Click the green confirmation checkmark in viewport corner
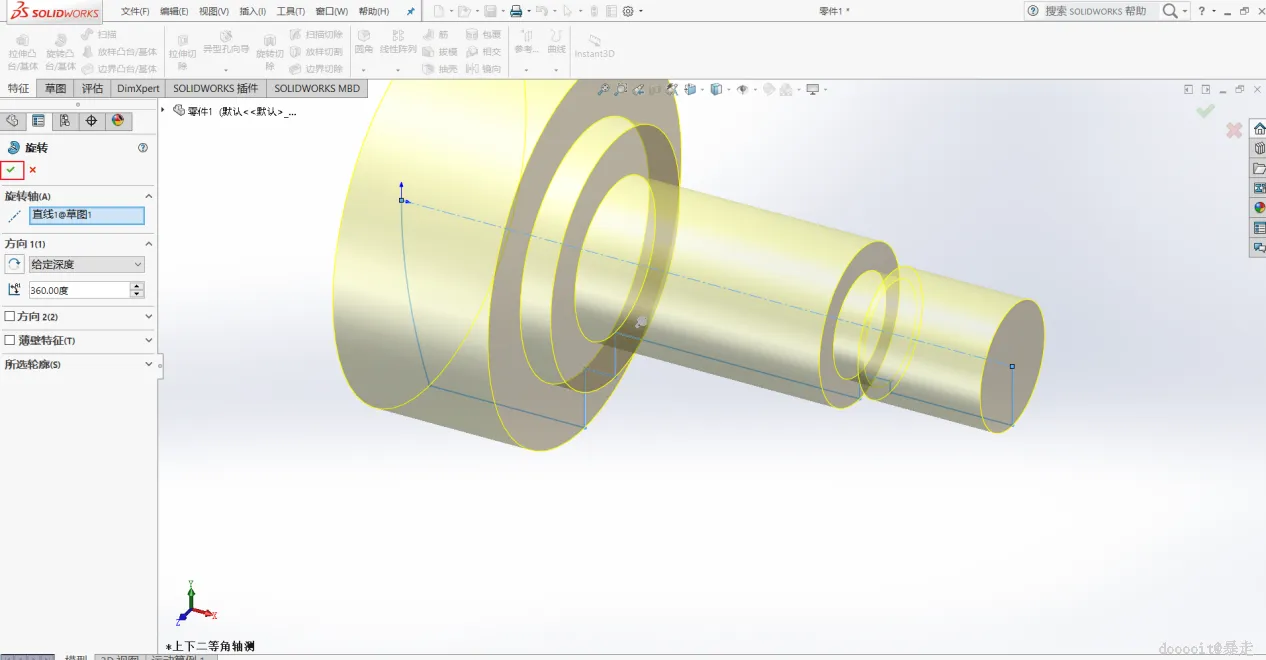The image size is (1266, 660). [1205, 111]
